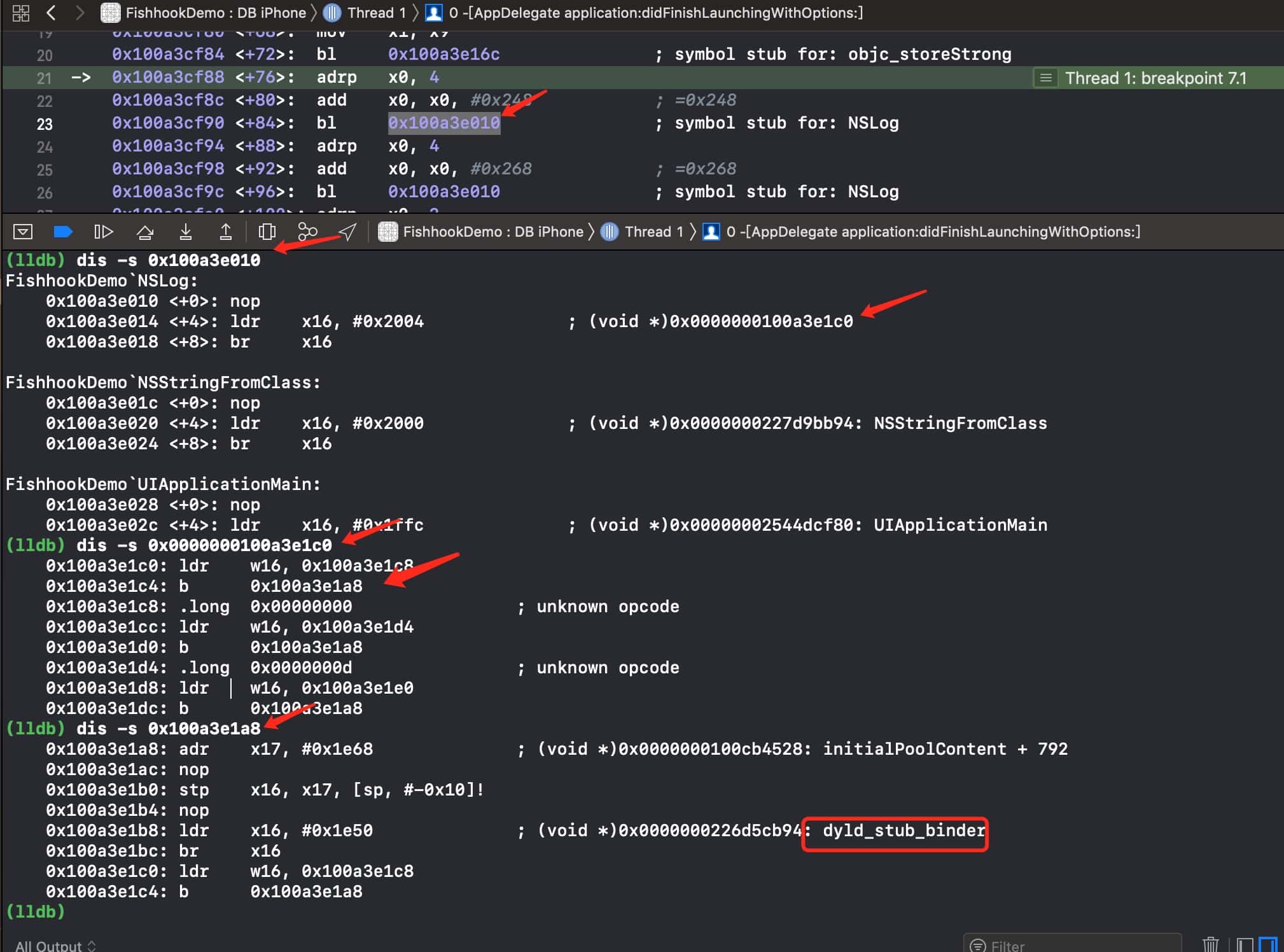Clear the console with trash icon

coord(1211,944)
